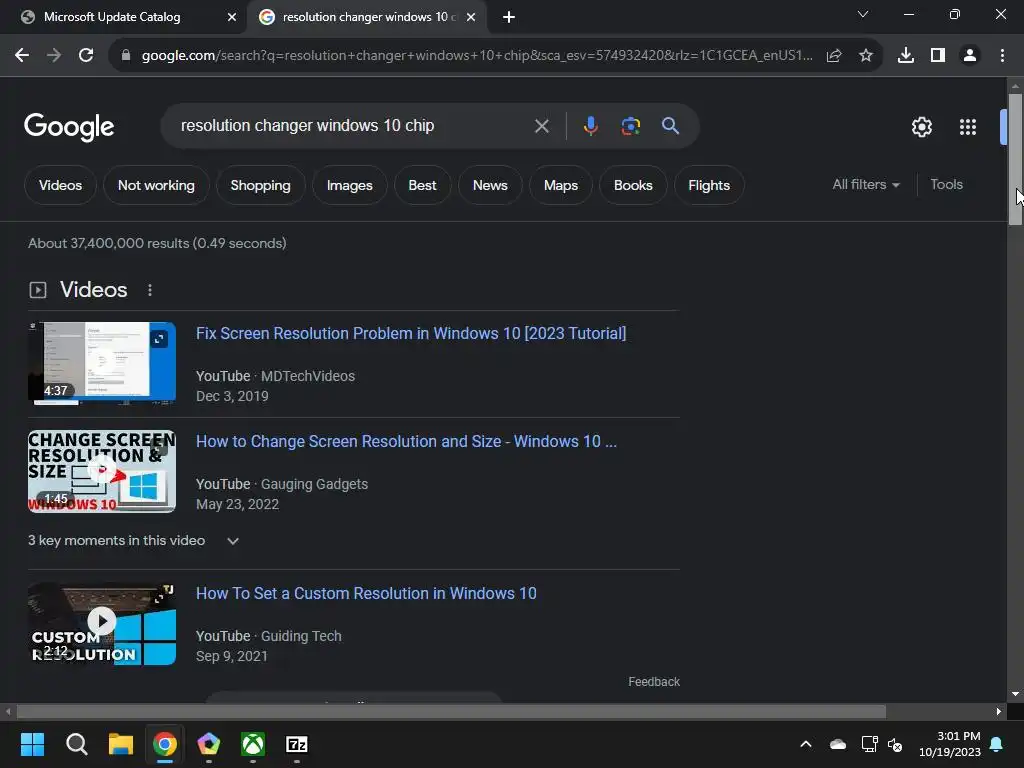Expand 3 key moments in this video

coord(133,541)
